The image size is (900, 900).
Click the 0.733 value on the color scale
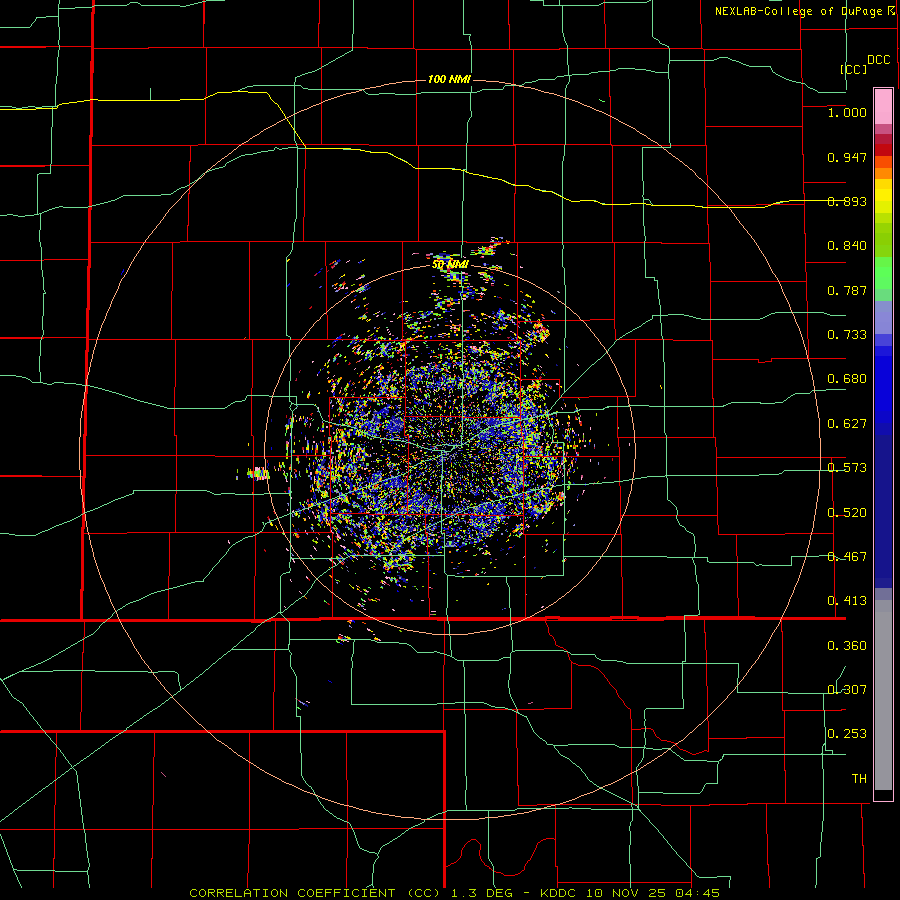click(847, 335)
